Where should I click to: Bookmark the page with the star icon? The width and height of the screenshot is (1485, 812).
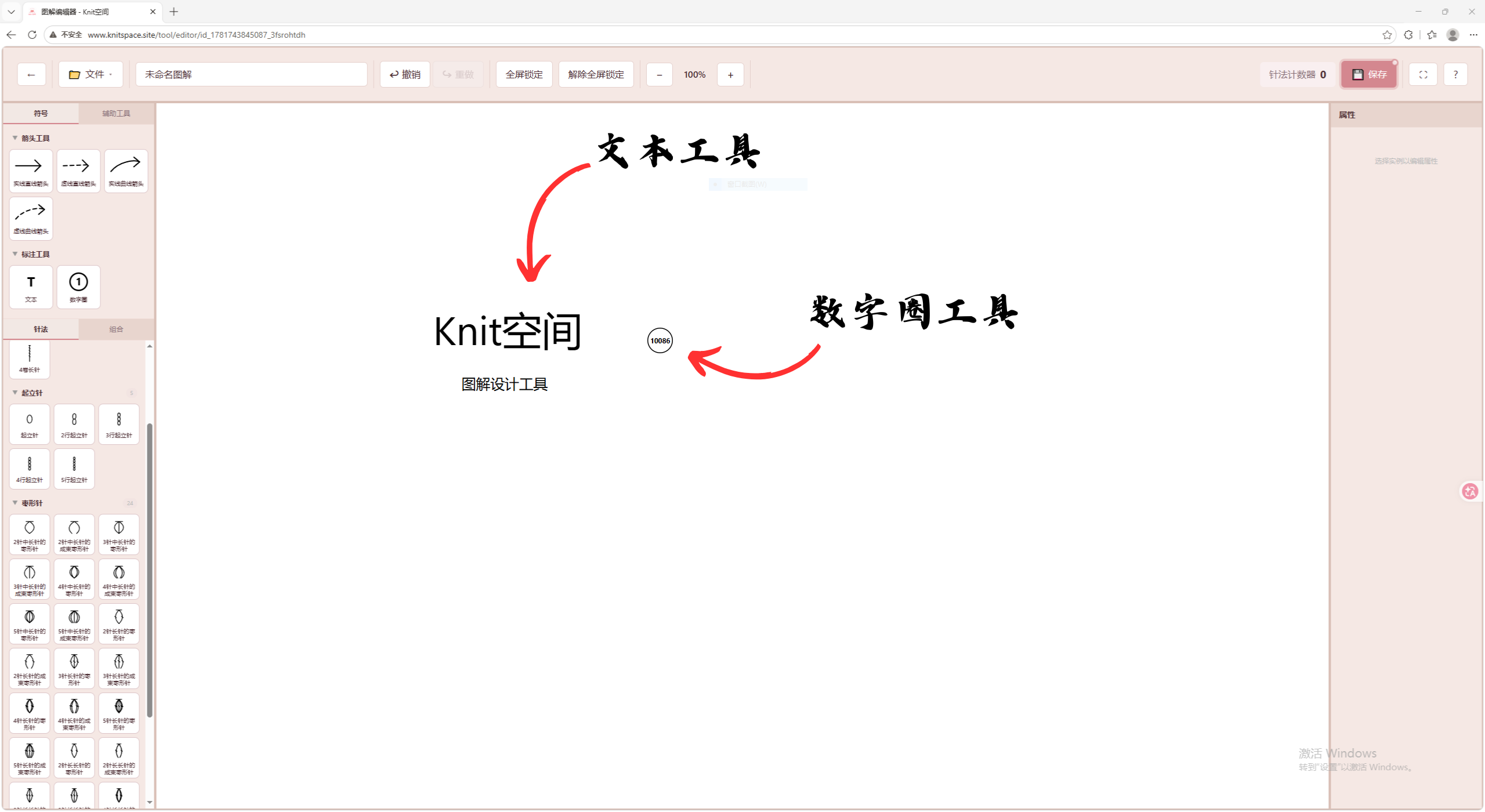[x=1387, y=35]
